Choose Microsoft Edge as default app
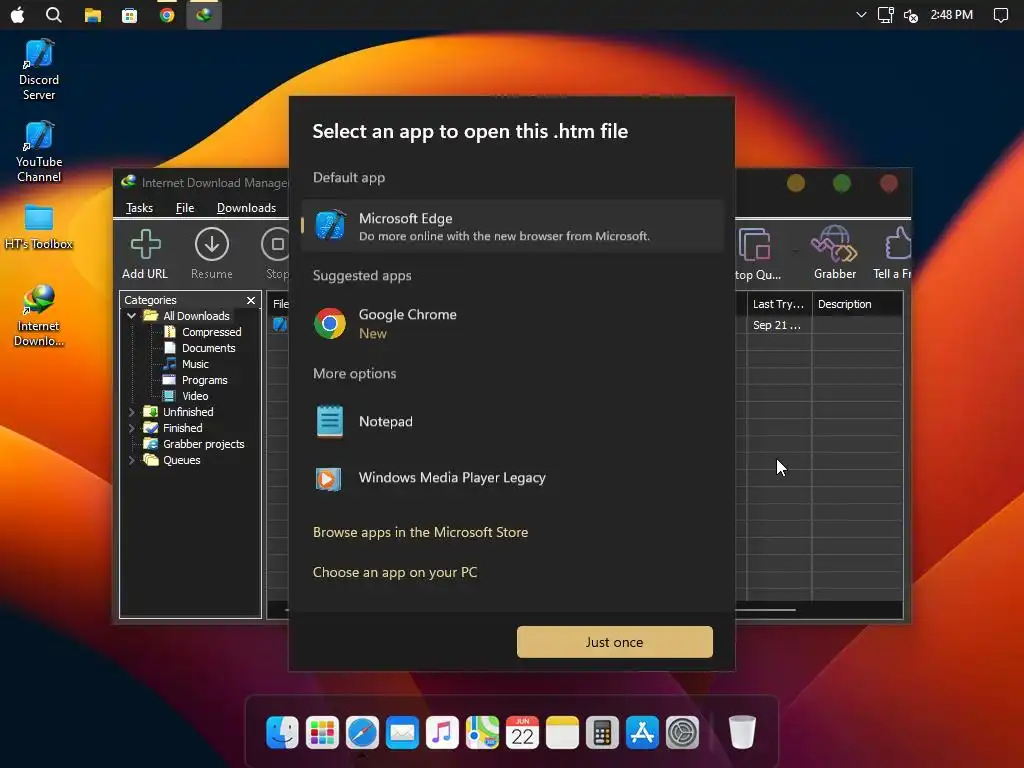The width and height of the screenshot is (1024, 768). 513,226
